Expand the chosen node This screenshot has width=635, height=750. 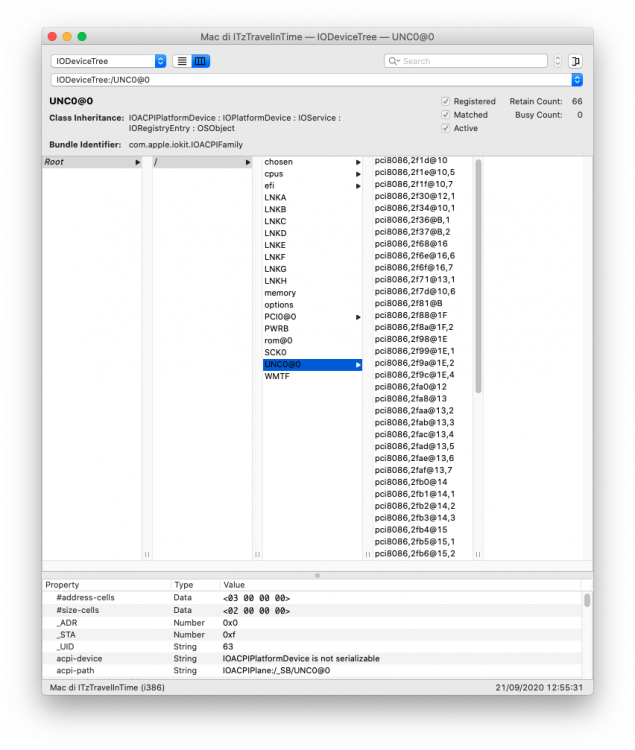(x=358, y=162)
